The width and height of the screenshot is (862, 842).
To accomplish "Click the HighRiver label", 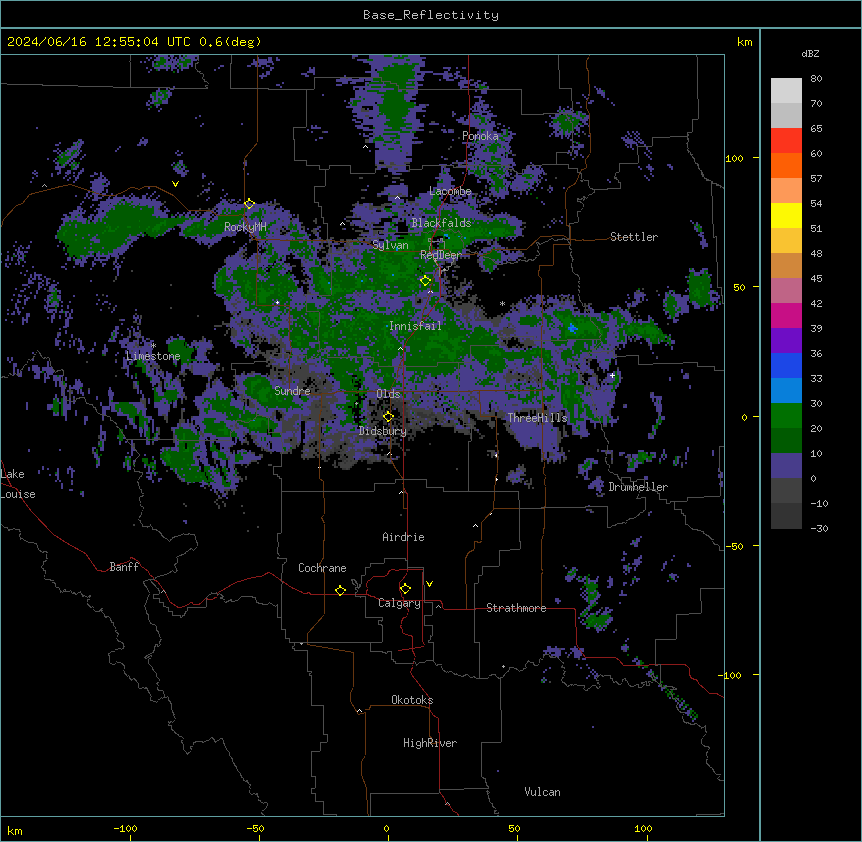I will click(430, 743).
